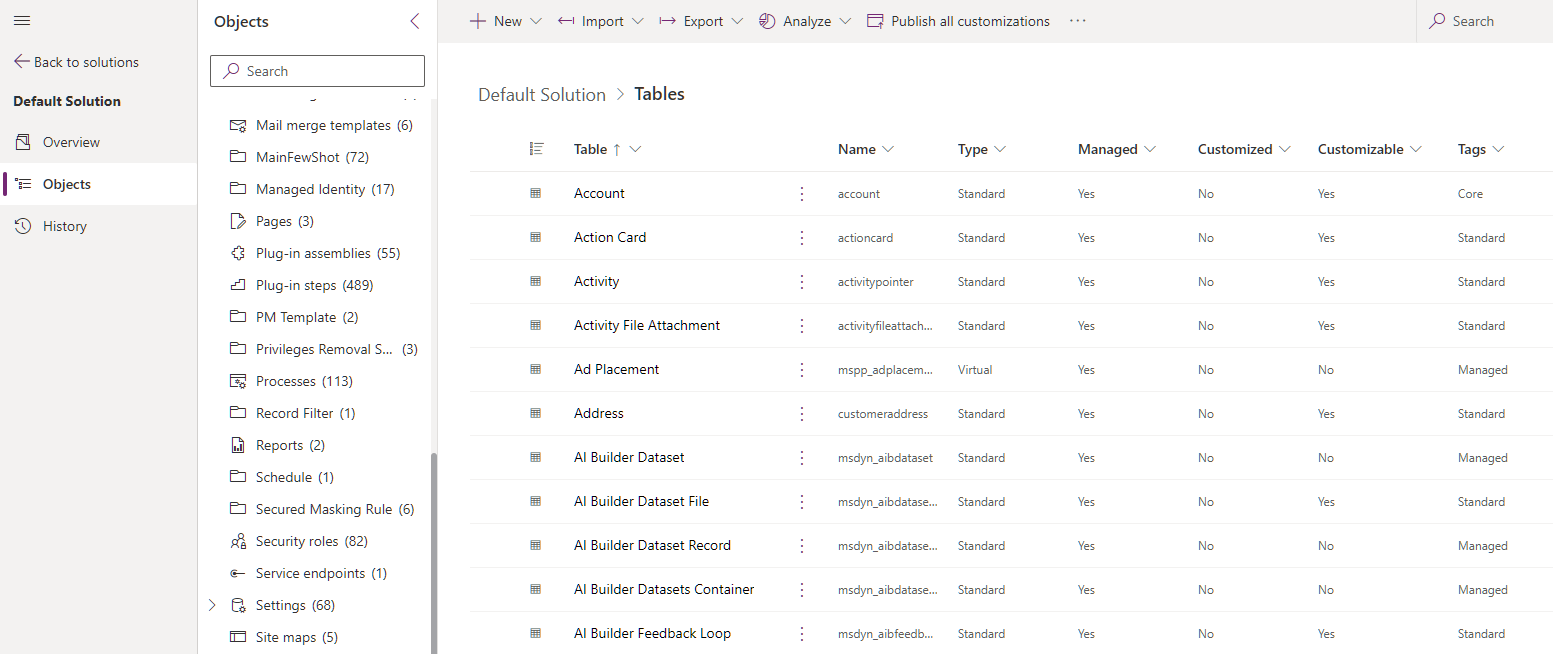Click the Objects panel vertical scrollbar

point(433,550)
